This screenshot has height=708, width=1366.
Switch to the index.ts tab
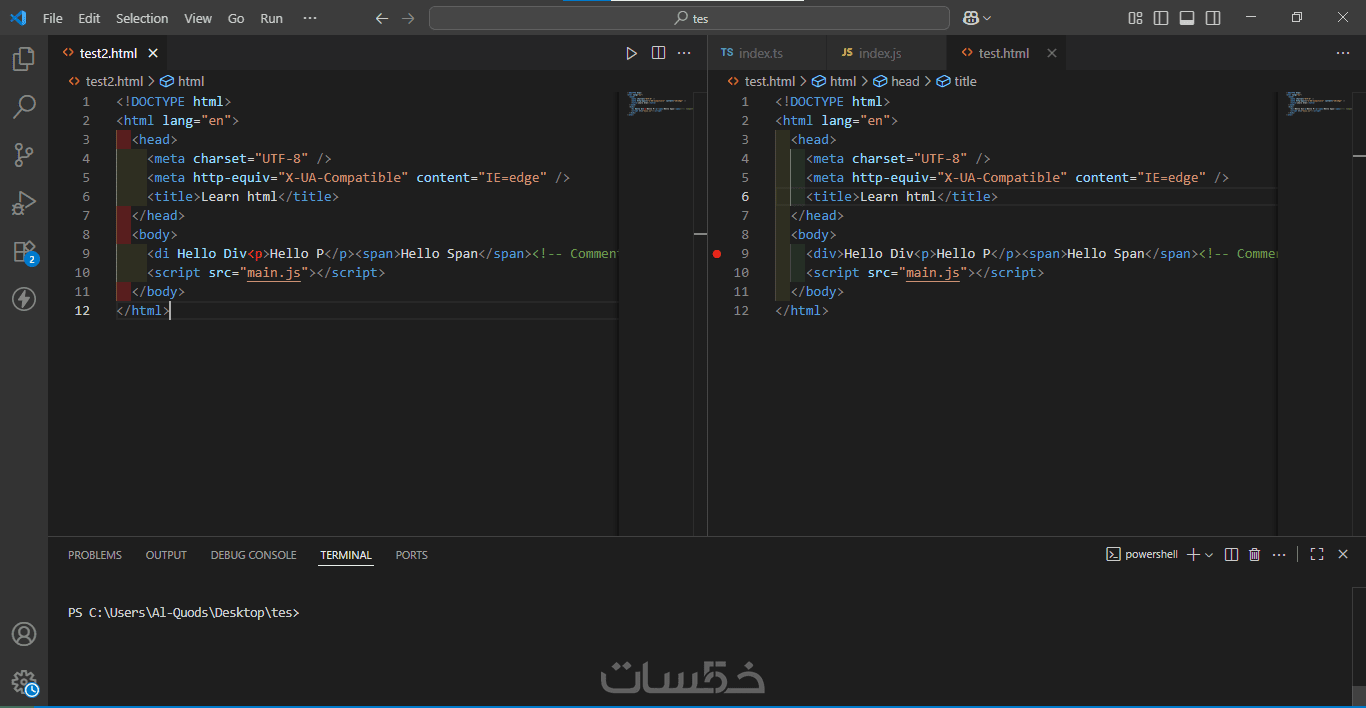pos(760,53)
